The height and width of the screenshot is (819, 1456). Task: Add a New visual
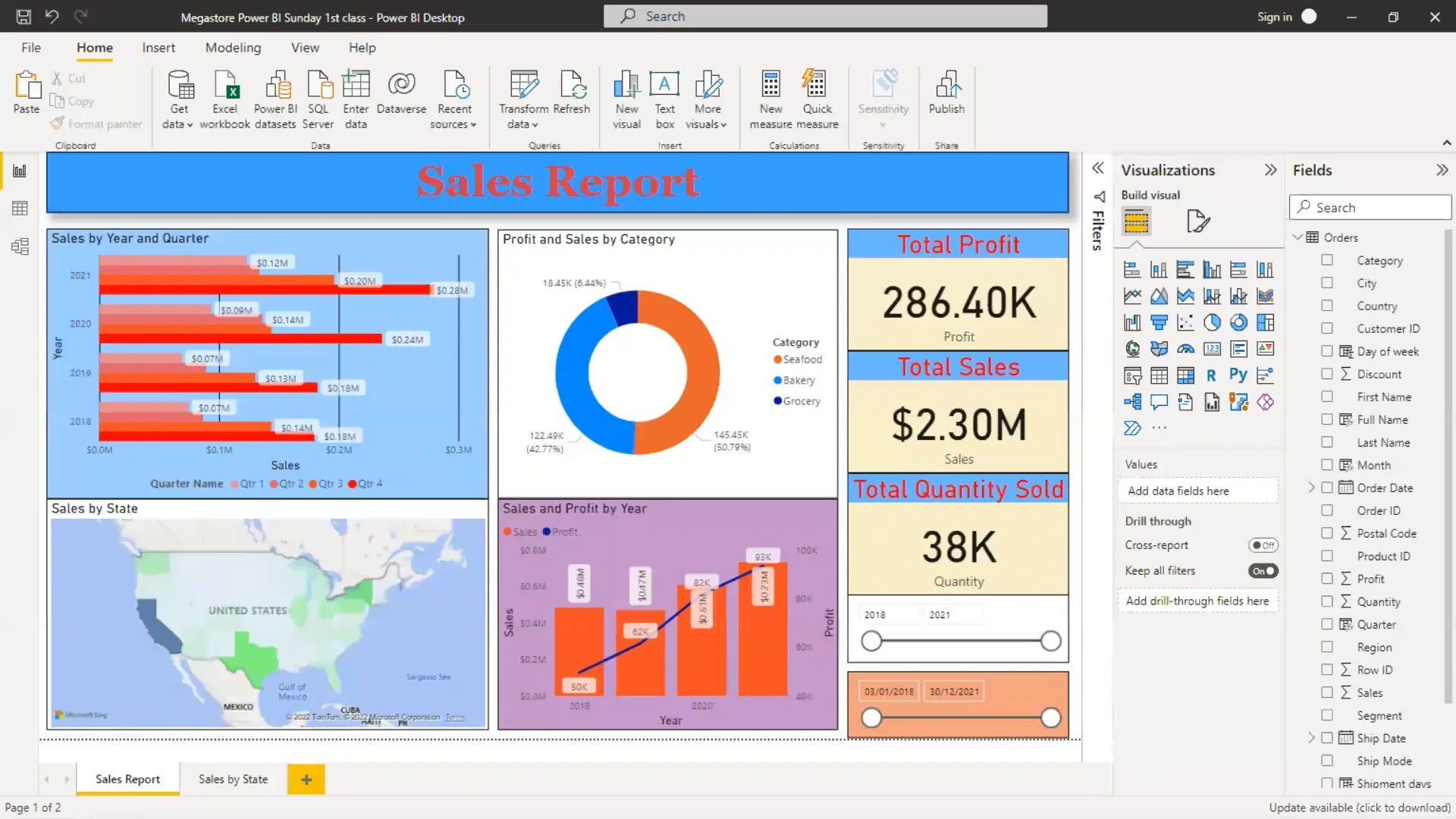tap(627, 99)
